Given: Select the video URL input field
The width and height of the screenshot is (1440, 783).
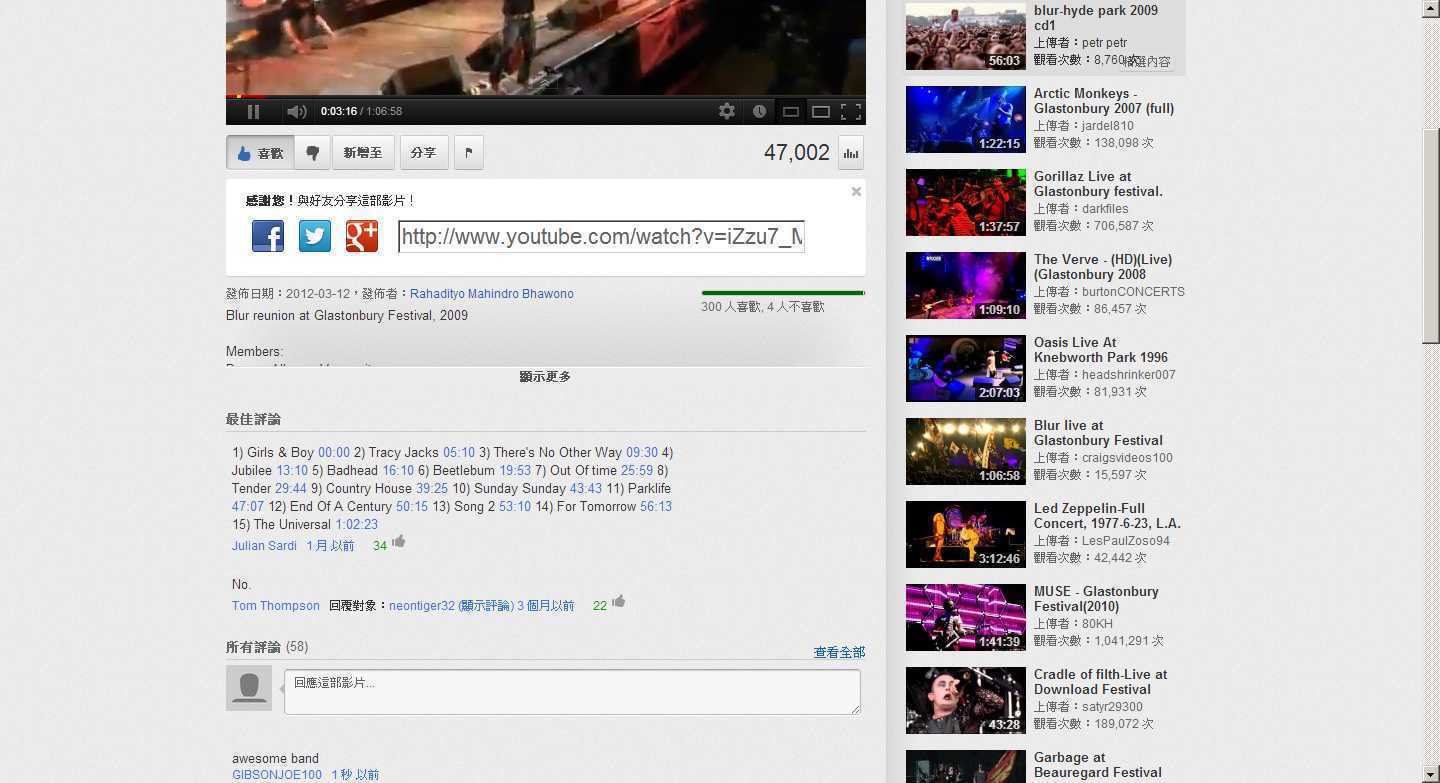Looking at the screenshot, I should (601, 237).
